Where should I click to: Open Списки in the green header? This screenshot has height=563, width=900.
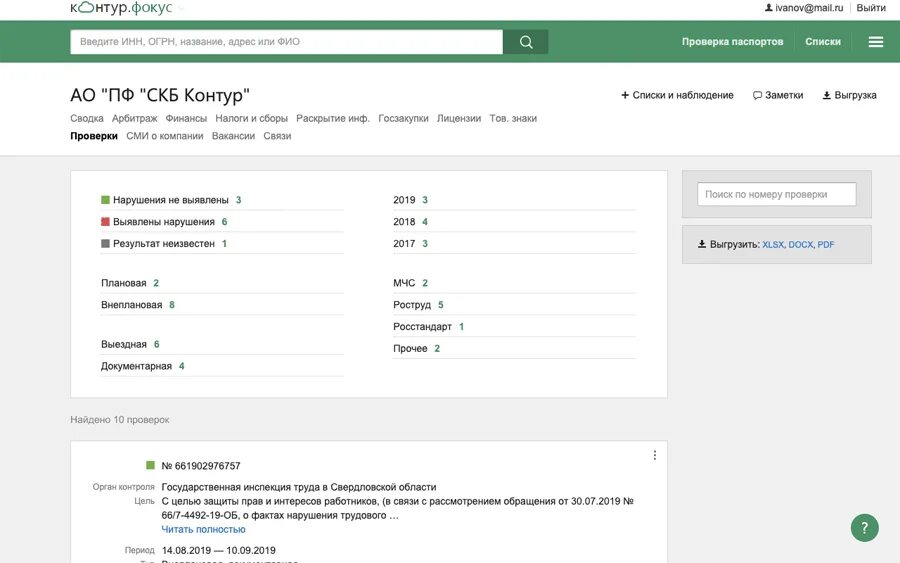click(823, 42)
